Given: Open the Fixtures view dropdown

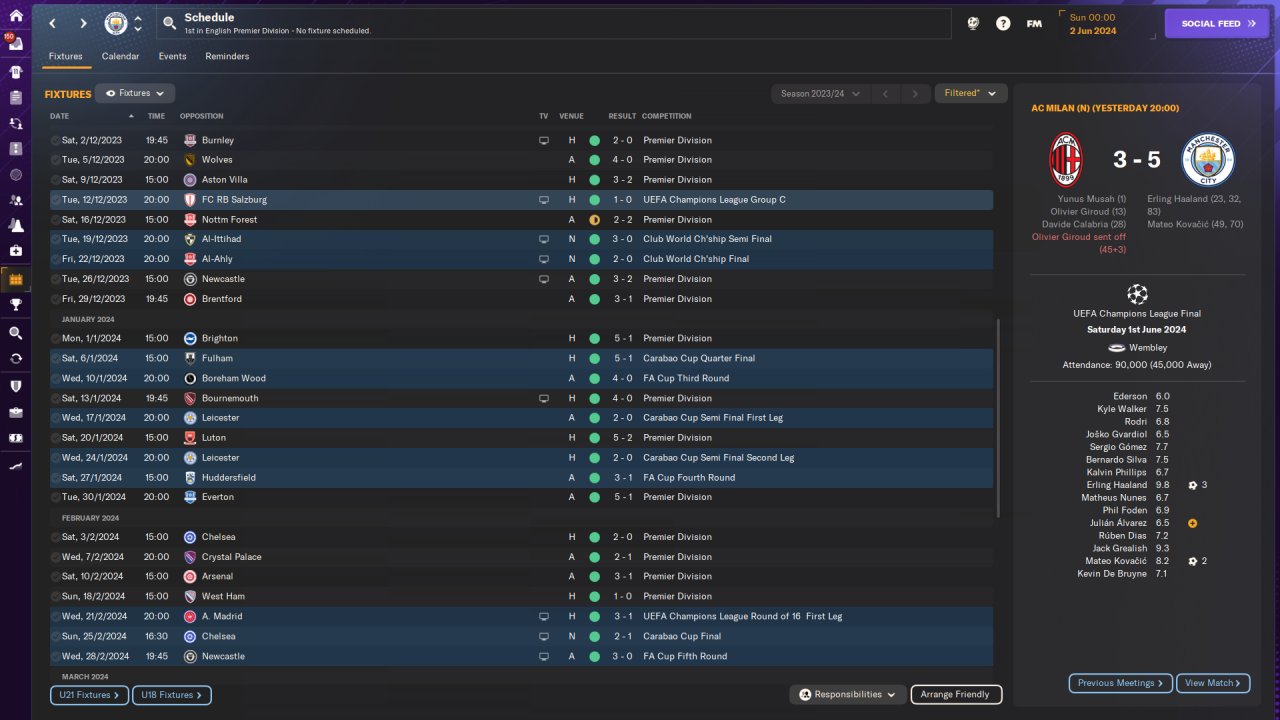Looking at the screenshot, I should (135, 93).
